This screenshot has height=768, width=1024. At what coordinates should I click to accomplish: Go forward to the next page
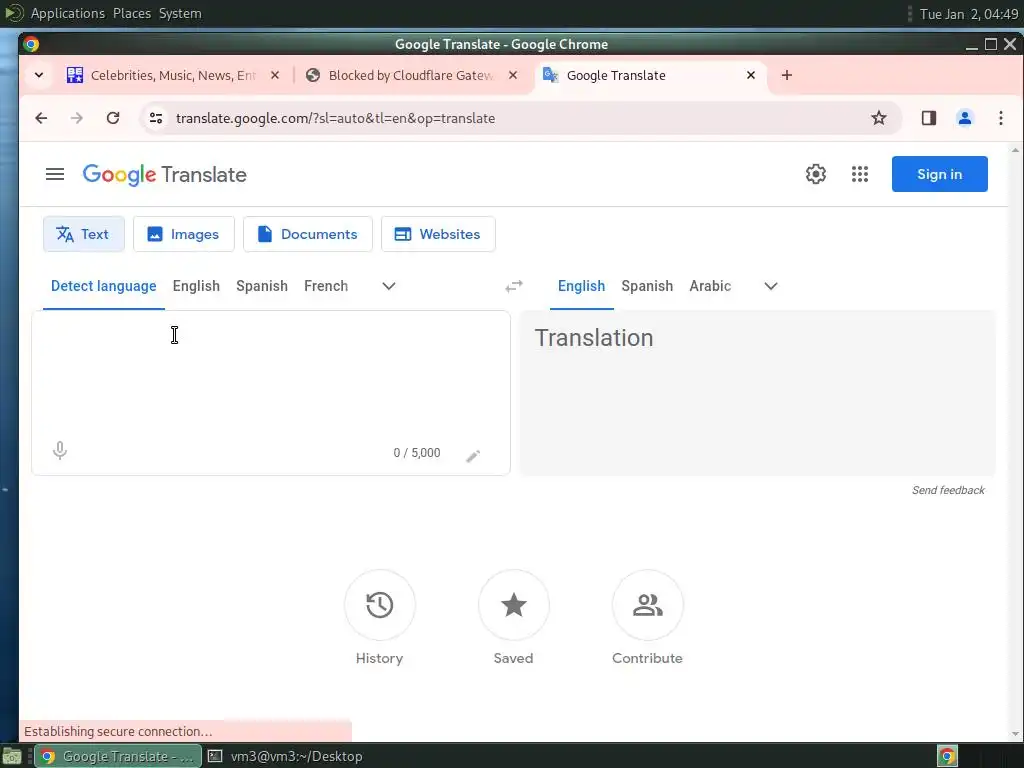tap(77, 118)
